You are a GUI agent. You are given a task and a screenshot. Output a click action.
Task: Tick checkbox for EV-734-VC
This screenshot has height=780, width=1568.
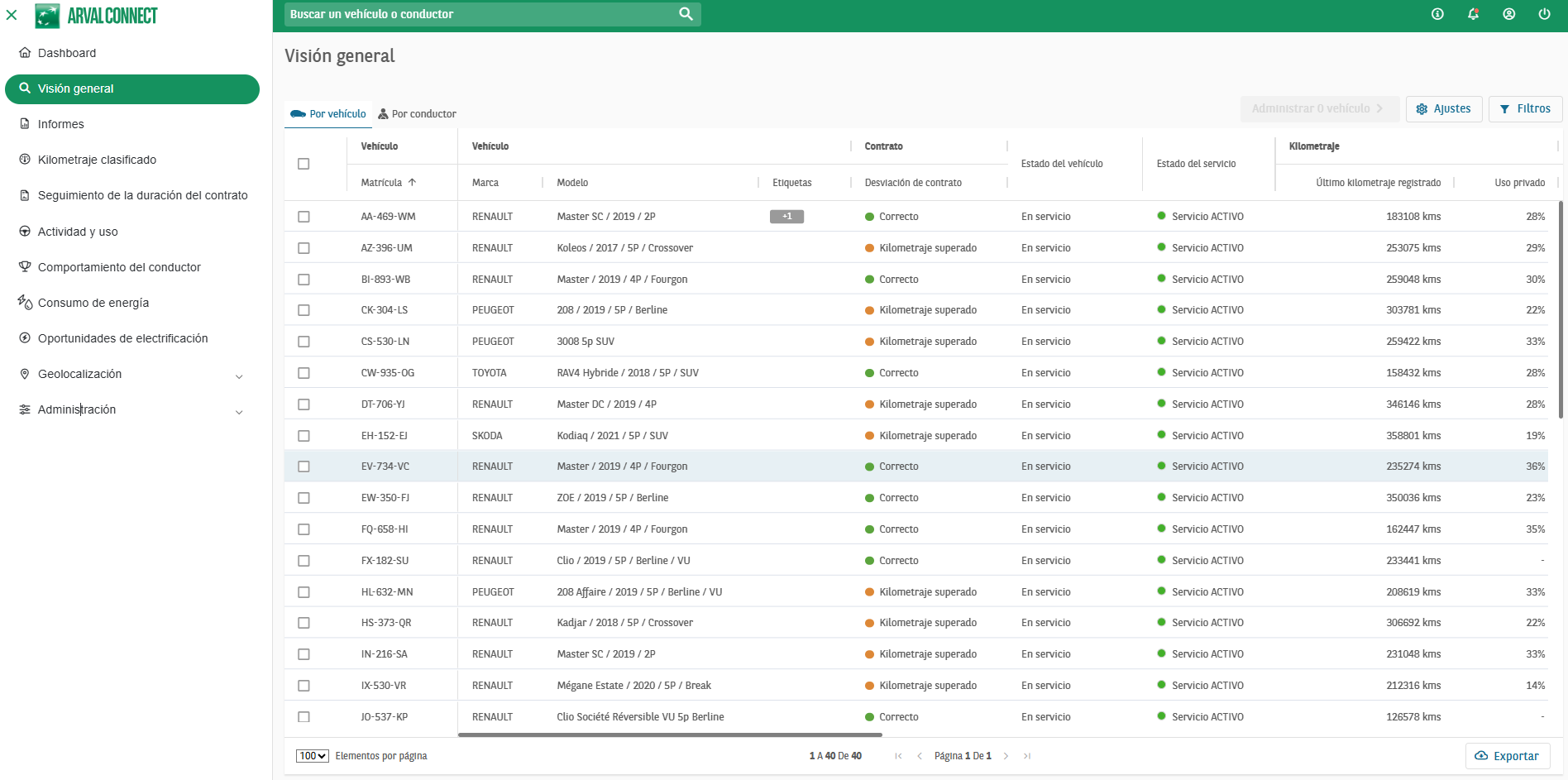304,467
